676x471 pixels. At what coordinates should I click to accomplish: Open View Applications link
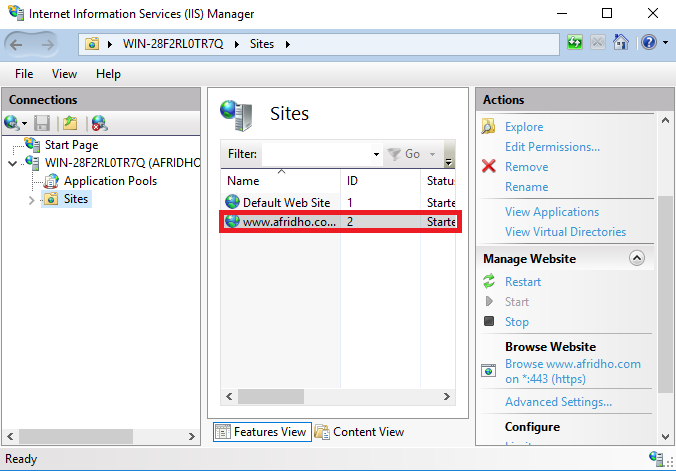552,212
